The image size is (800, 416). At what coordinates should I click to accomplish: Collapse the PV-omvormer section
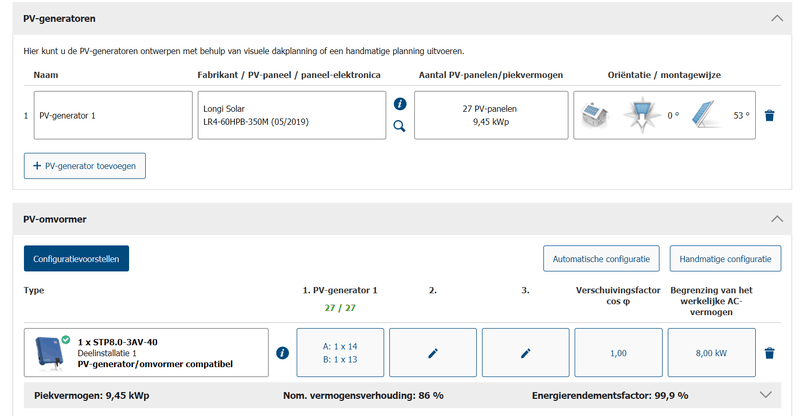click(777, 219)
